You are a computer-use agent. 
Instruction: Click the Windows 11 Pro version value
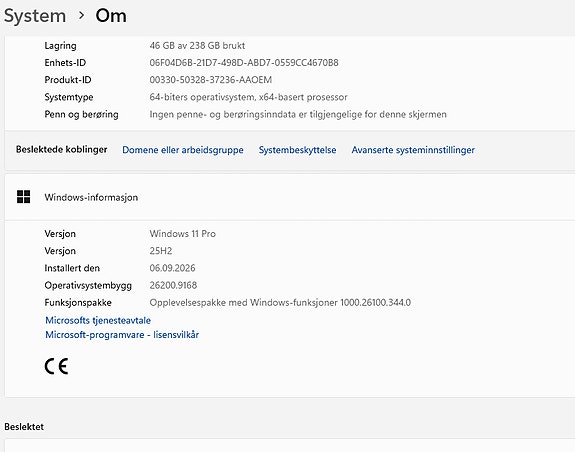point(183,234)
